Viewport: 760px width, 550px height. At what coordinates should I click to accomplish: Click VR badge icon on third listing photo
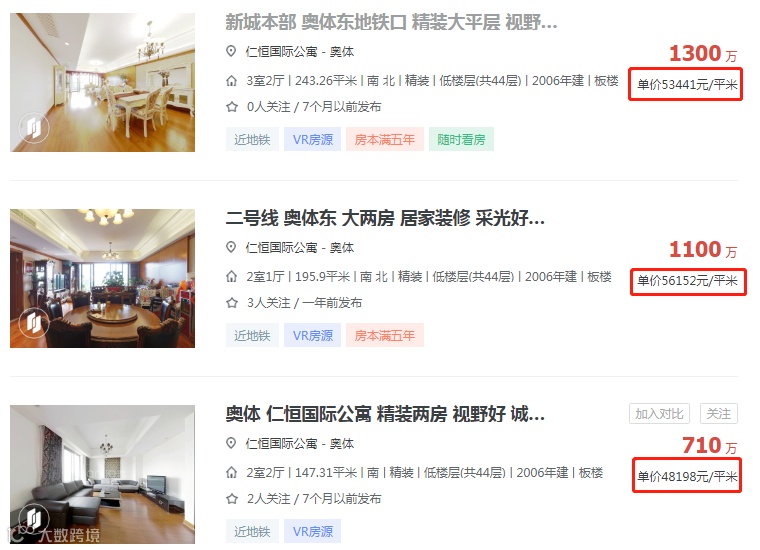(x=34, y=519)
